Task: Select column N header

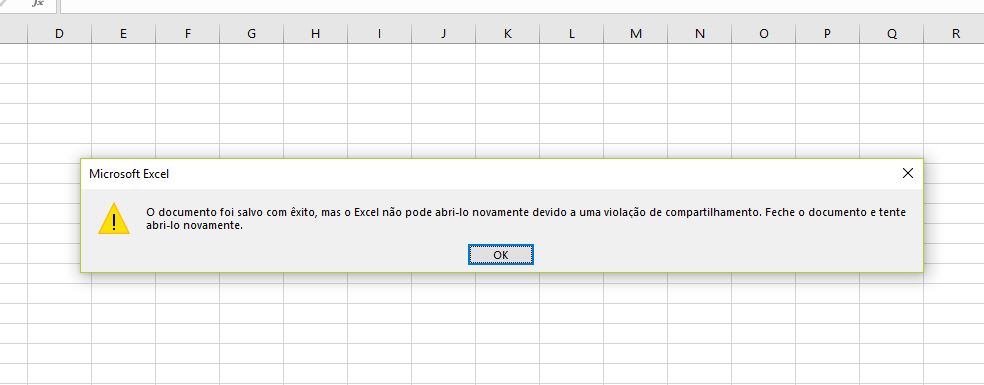Action: [700, 34]
